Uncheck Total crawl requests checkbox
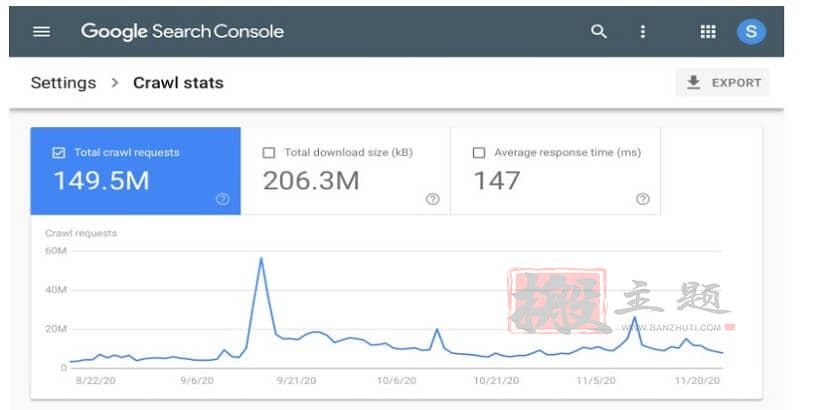 point(59,153)
